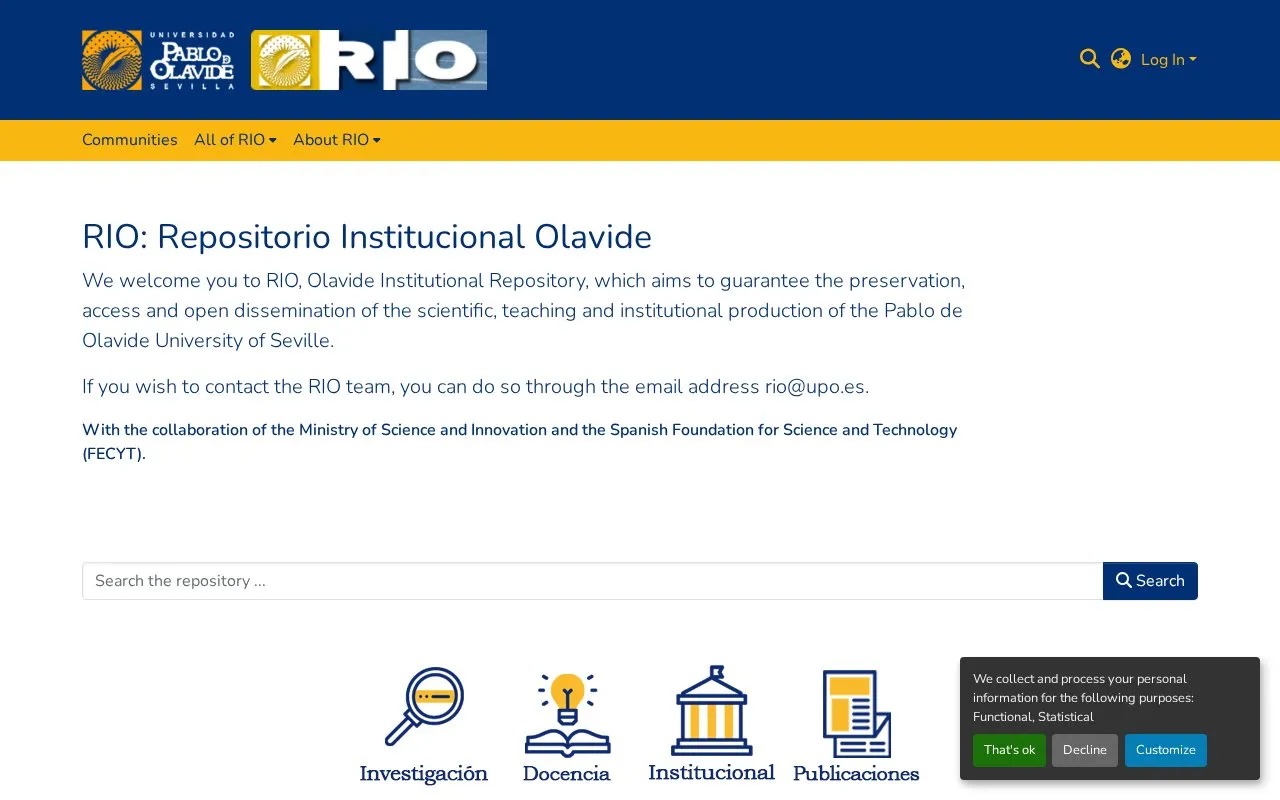
Task: Open the Institucional building icon
Action: point(711,724)
